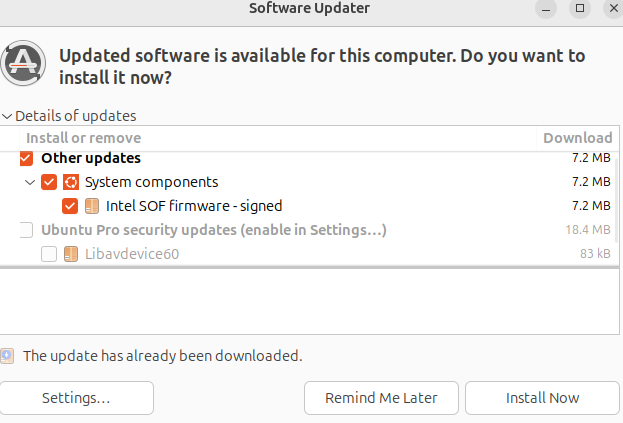Open the Settings... dialog
The width and height of the screenshot is (623, 423).
tap(76, 398)
